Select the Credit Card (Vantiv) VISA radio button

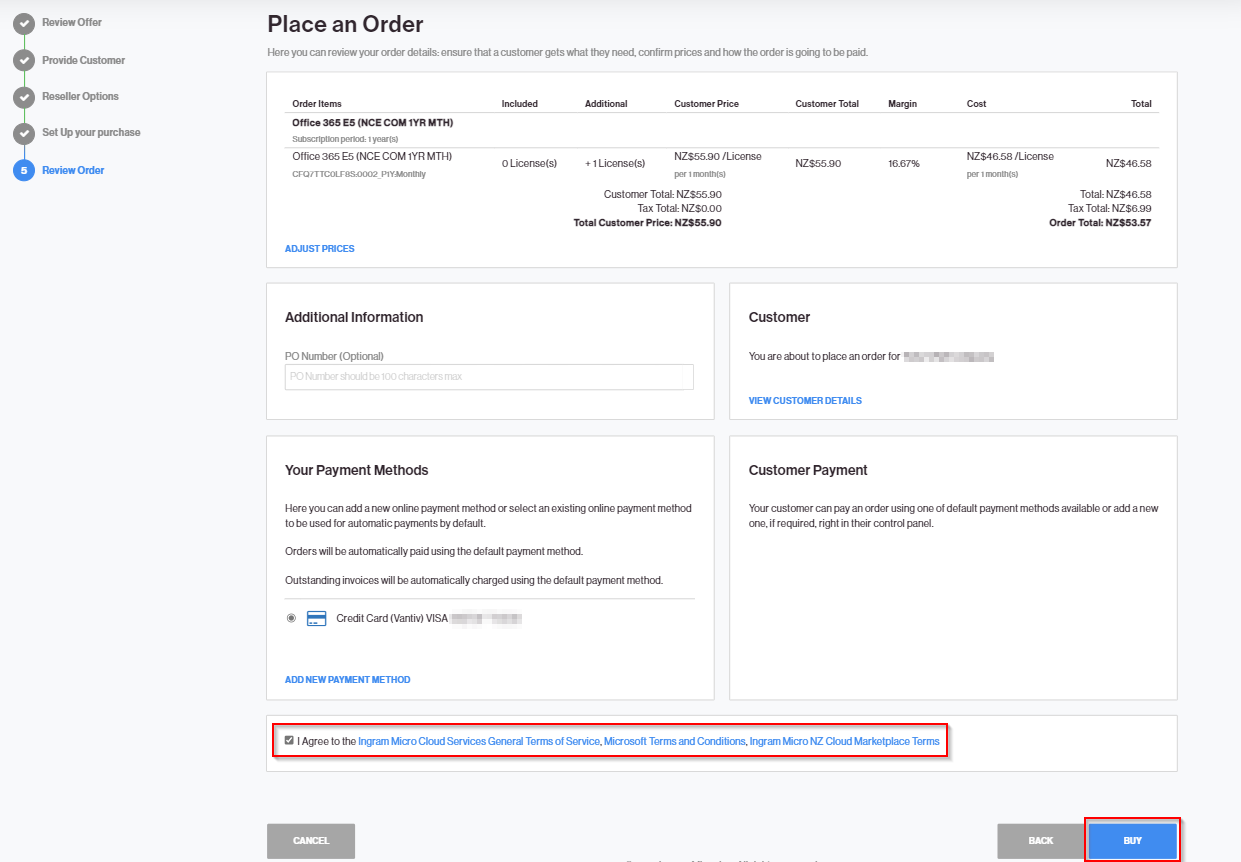click(291, 619)
